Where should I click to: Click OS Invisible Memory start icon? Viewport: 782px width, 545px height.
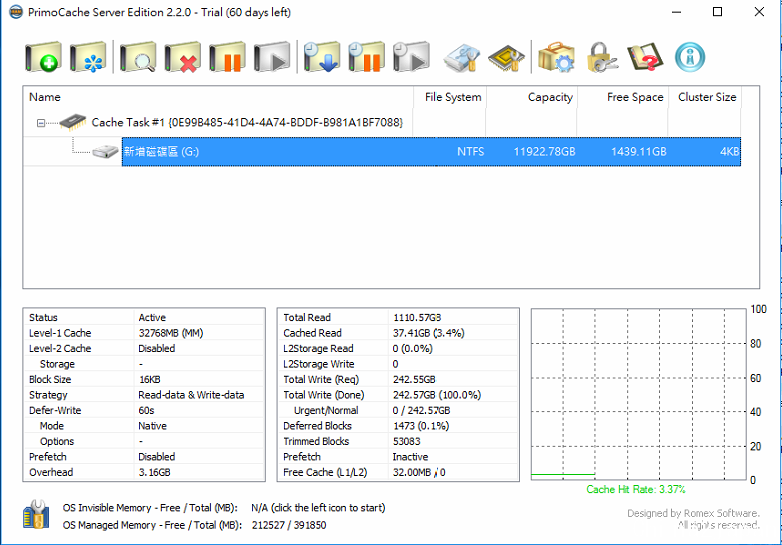pyautogui.click(x=36, y=514)
